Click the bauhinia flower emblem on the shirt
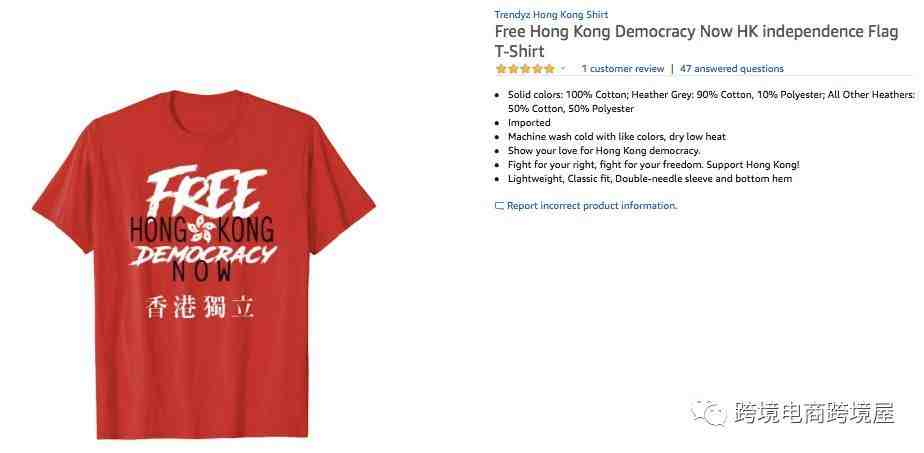The image size is (924, 453). tap(202, 229)
